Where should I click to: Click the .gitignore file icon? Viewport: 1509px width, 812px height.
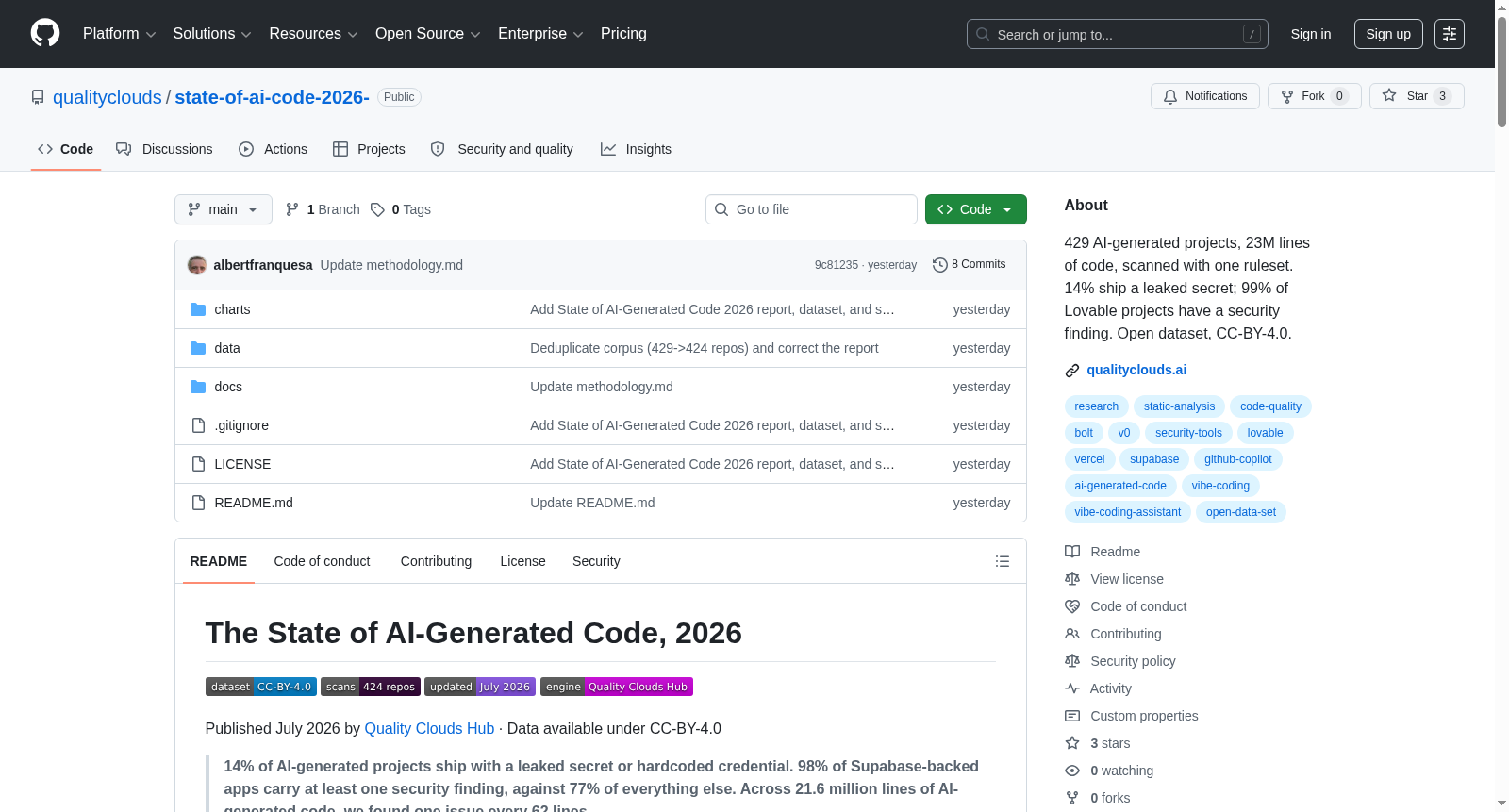(198, 425)
